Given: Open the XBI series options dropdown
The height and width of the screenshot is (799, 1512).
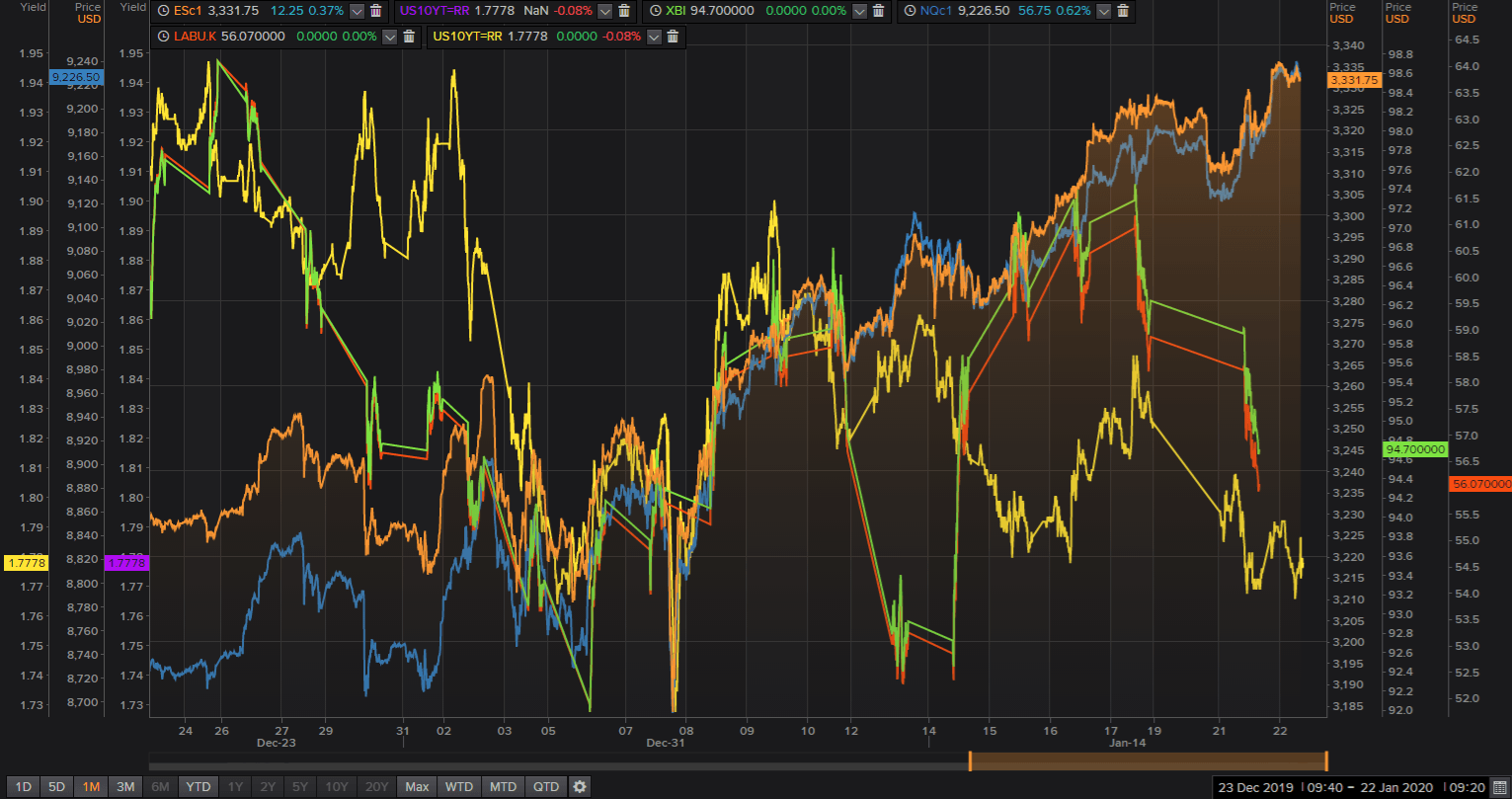Looking at the screenshot, I should click(858, 11).
